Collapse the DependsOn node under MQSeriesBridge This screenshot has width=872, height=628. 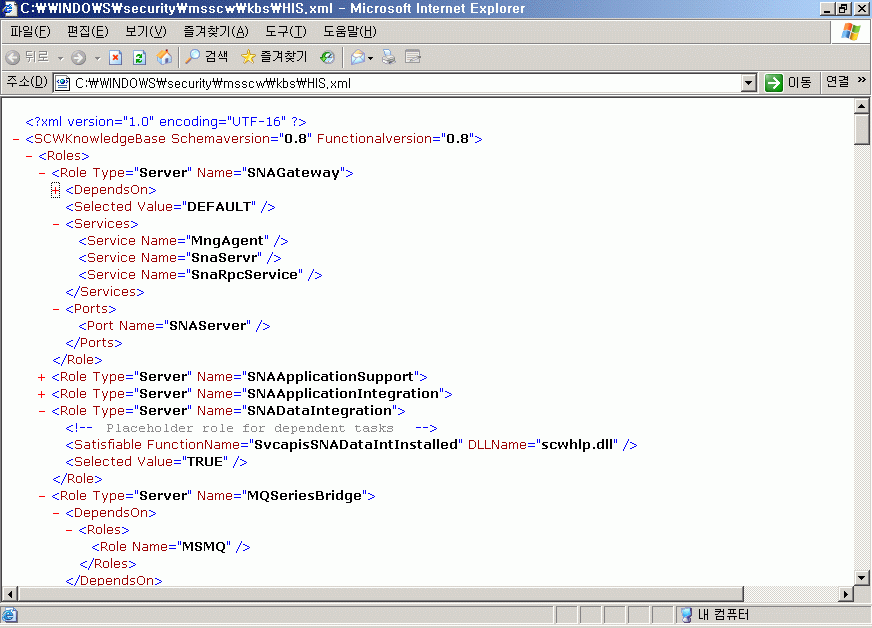coord(56,513)
